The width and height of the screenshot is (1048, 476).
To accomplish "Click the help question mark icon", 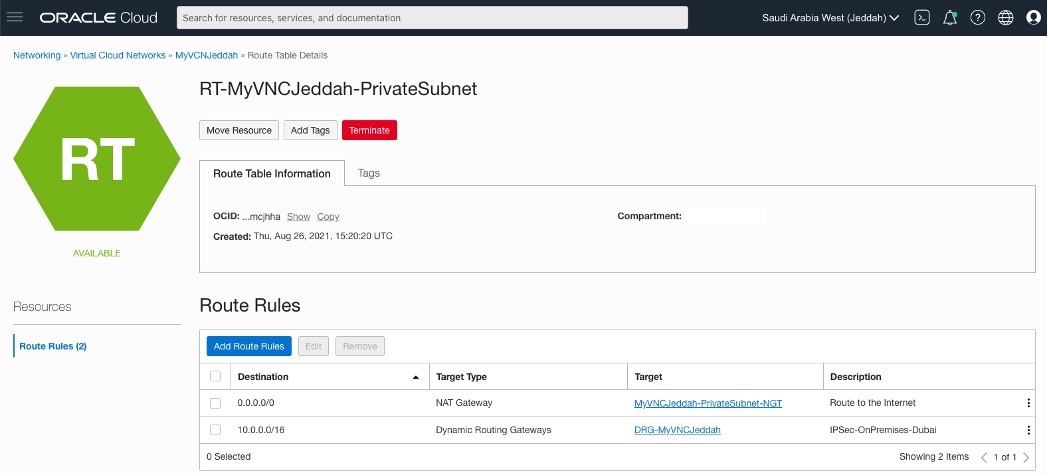I will [x=977, y=18].
